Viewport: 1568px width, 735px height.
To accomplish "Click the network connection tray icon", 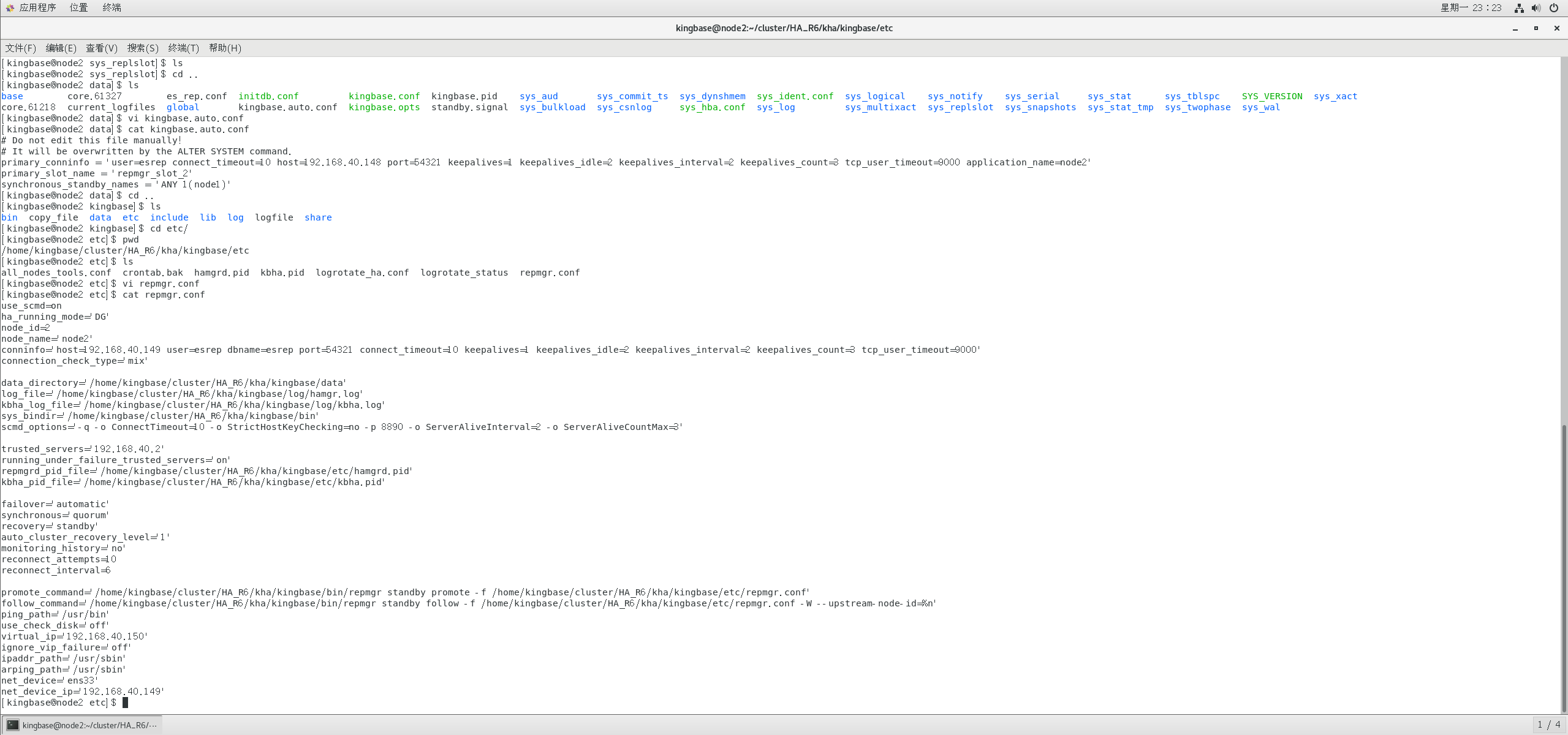I will (1519, 8).
